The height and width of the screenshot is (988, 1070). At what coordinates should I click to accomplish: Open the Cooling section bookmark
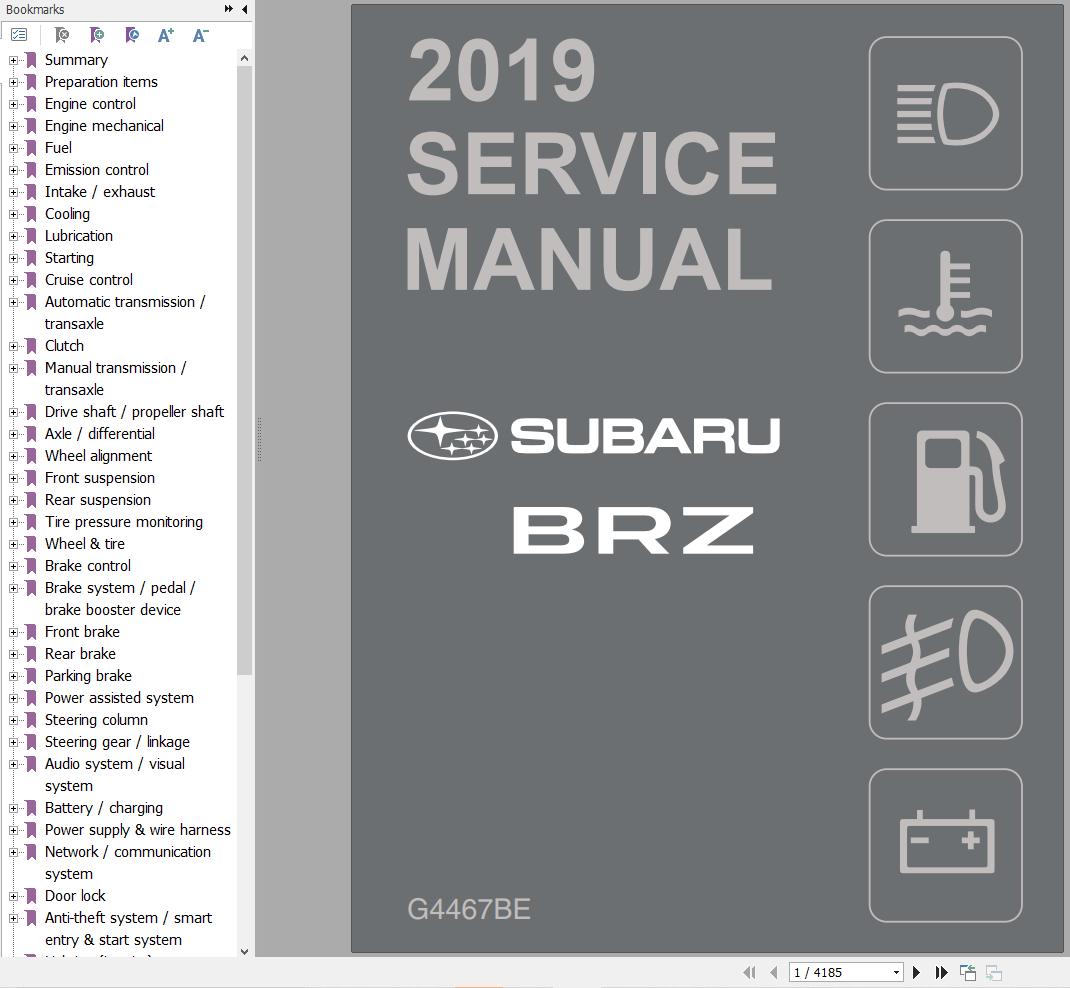[67, 214]
